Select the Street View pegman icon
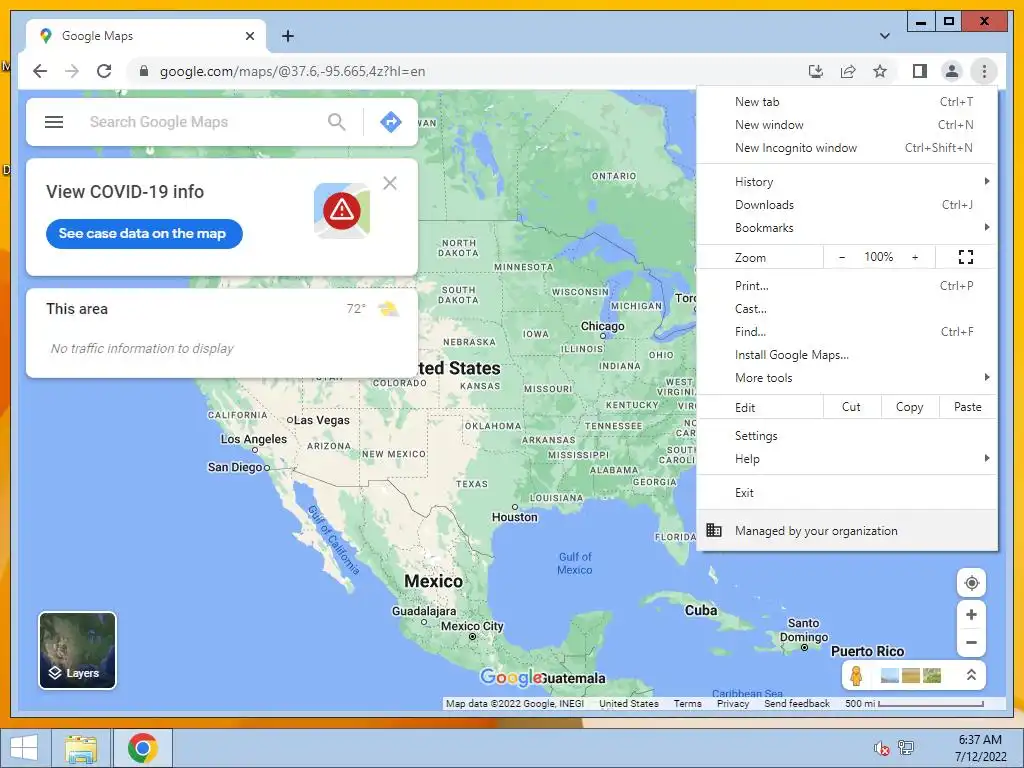Viewport: 1024px width, 768px height. pyautogui.click(x=856, y=675)
